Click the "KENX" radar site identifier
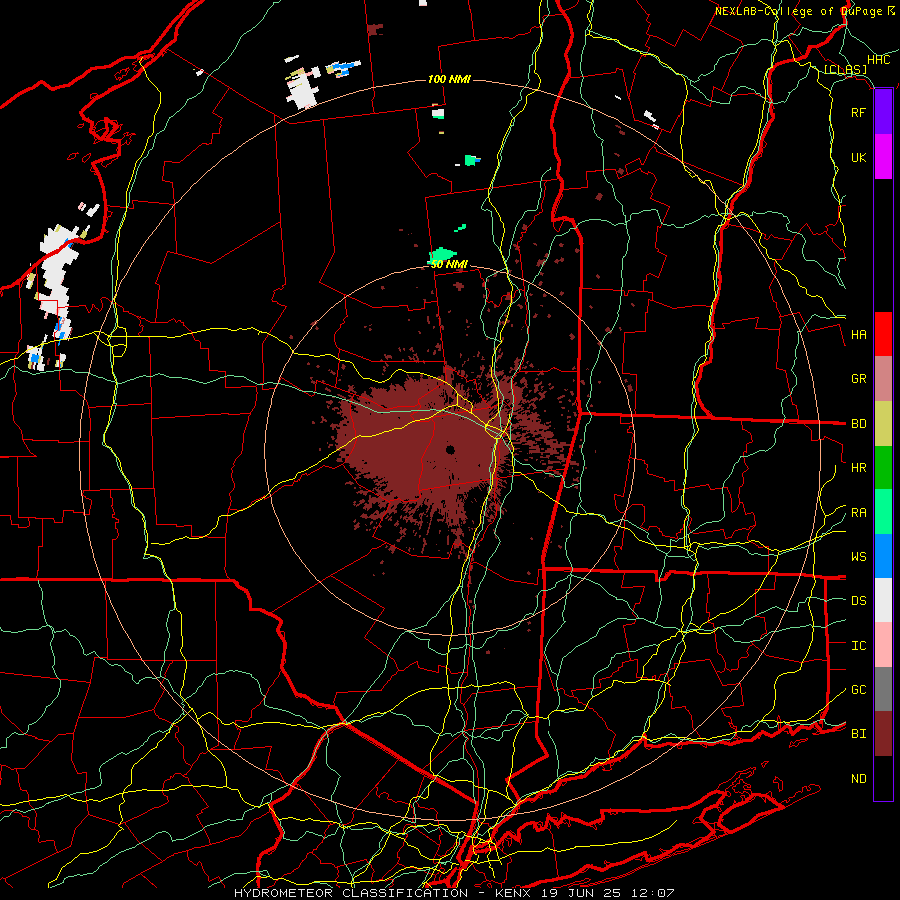The image size is (900, 900). click(515, 893)
